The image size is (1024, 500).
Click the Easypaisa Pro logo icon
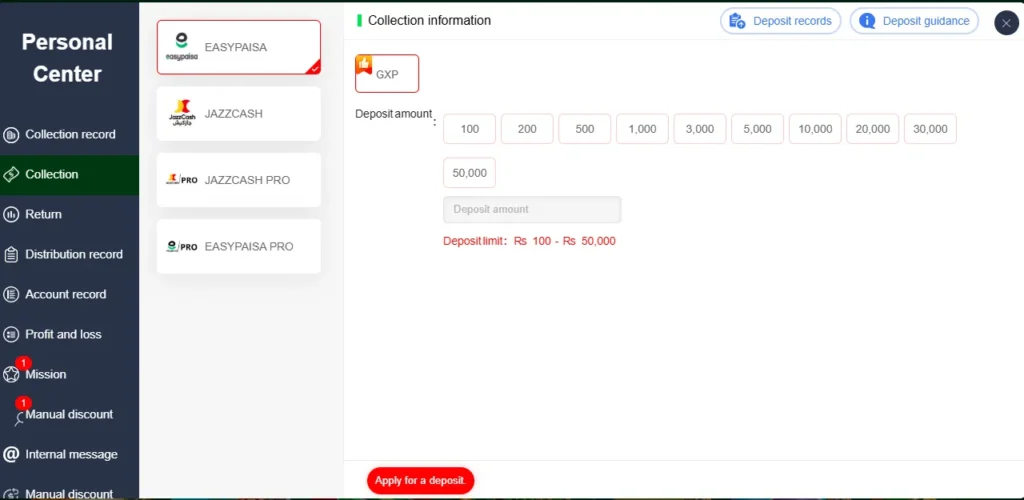[x=182, y=246]
